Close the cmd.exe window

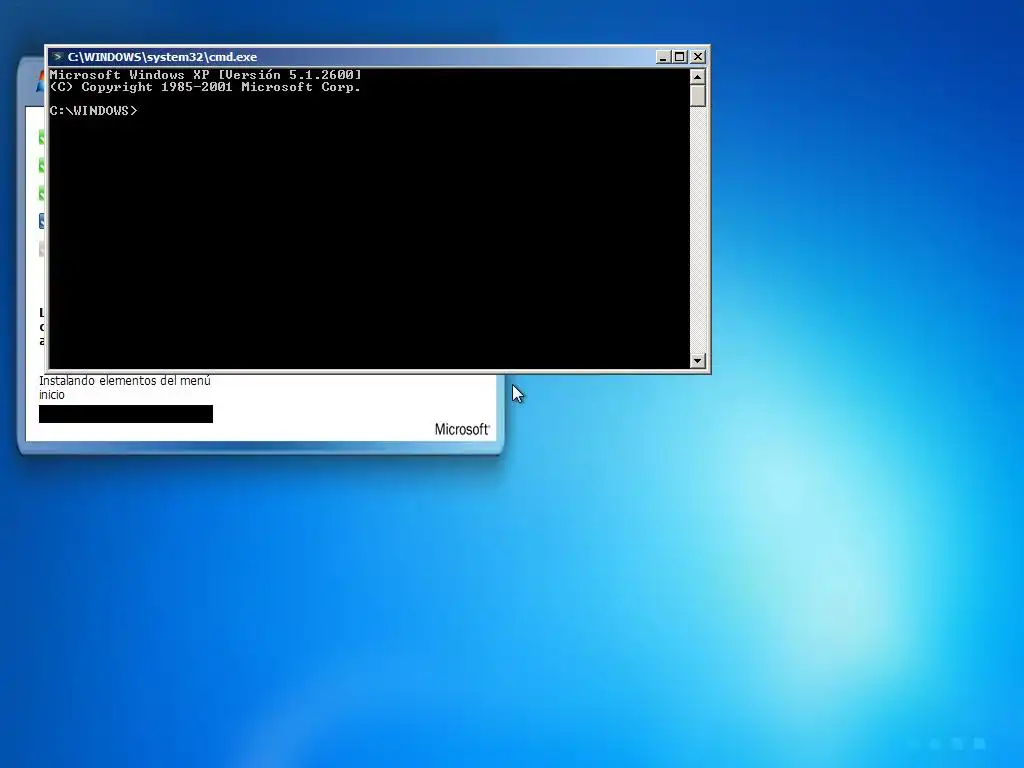(x=698, y=57)
